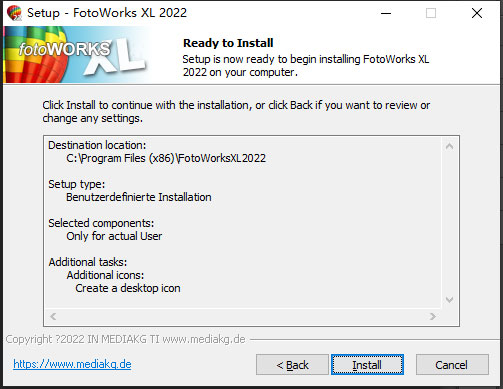
Task: Click the FotoWorks balloon icon in title bar
Action: [x=14, y=13]
